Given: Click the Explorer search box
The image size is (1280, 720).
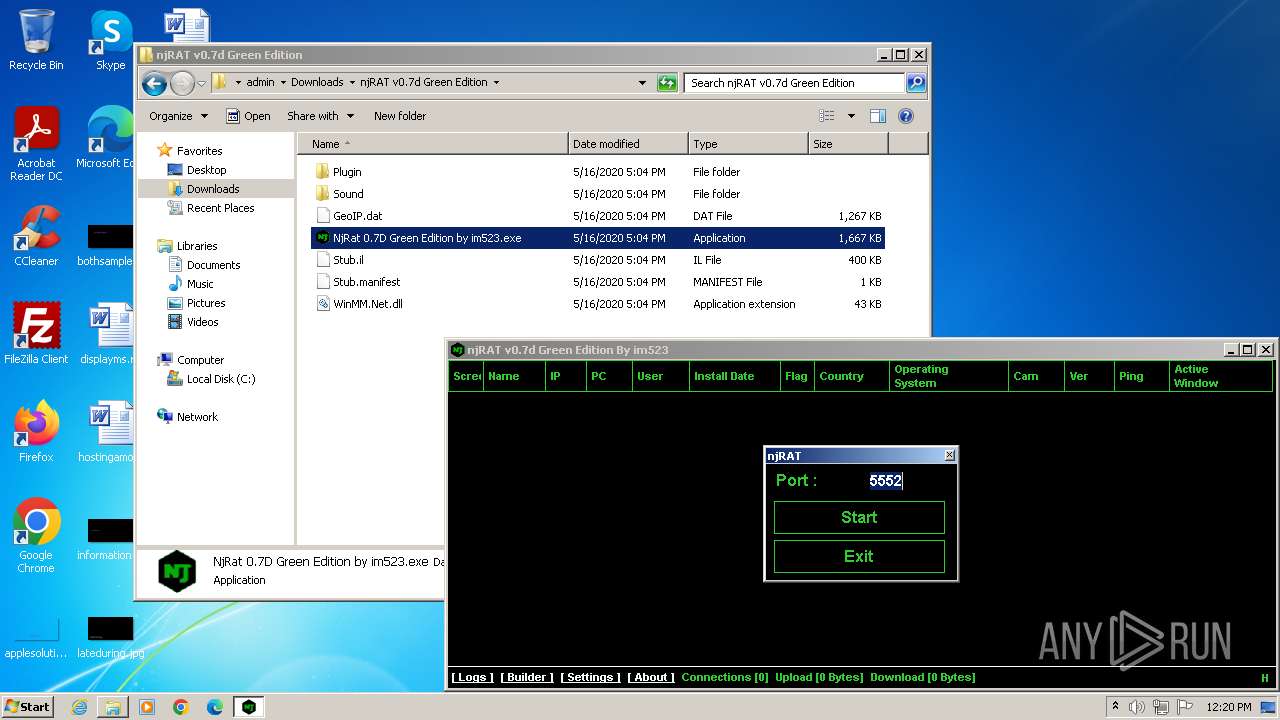Looking at the screenshot, I should point(794,83).
